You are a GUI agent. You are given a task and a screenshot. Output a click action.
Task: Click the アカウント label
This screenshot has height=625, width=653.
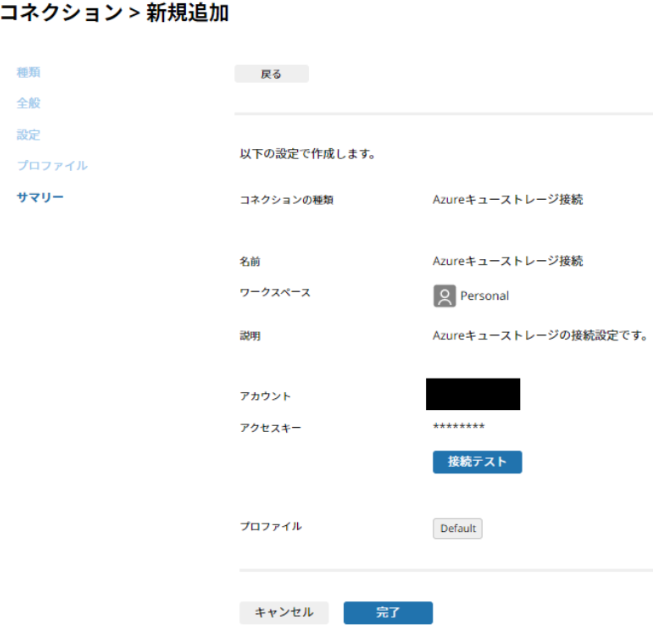(x=265, y=396)
